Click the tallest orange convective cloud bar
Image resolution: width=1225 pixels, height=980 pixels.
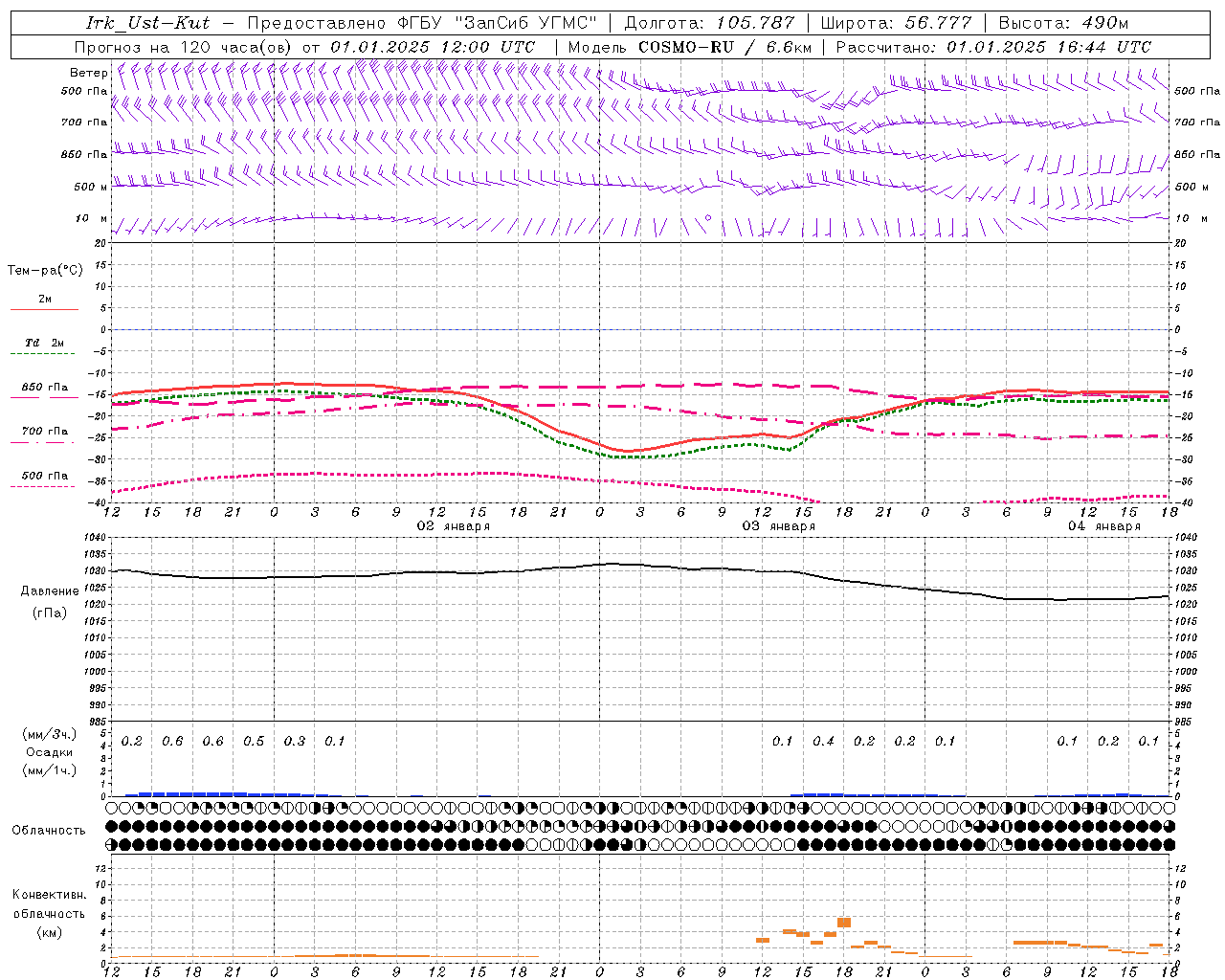pos(844,923)
